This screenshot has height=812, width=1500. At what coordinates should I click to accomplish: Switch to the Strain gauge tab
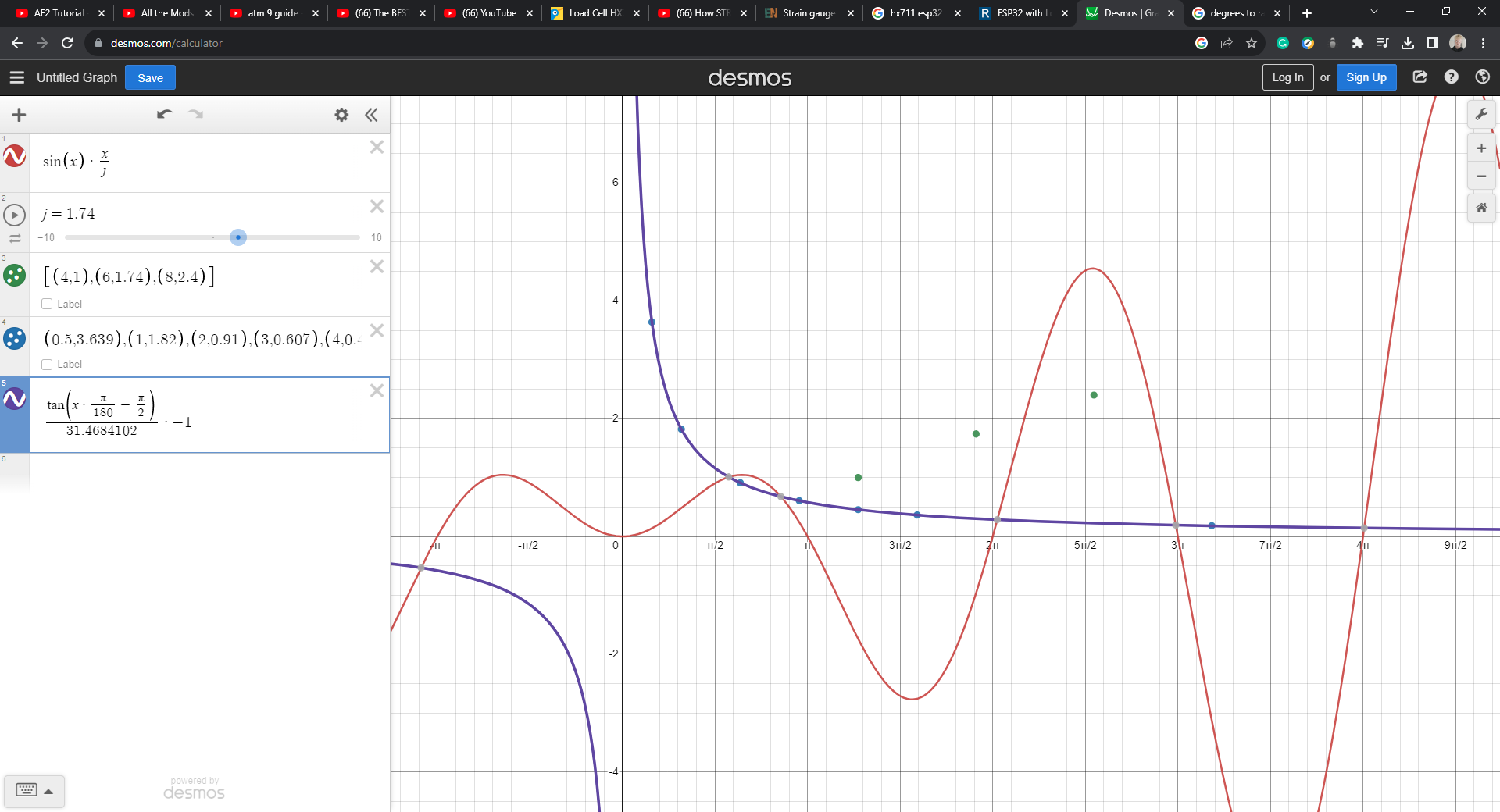(808, 13)
